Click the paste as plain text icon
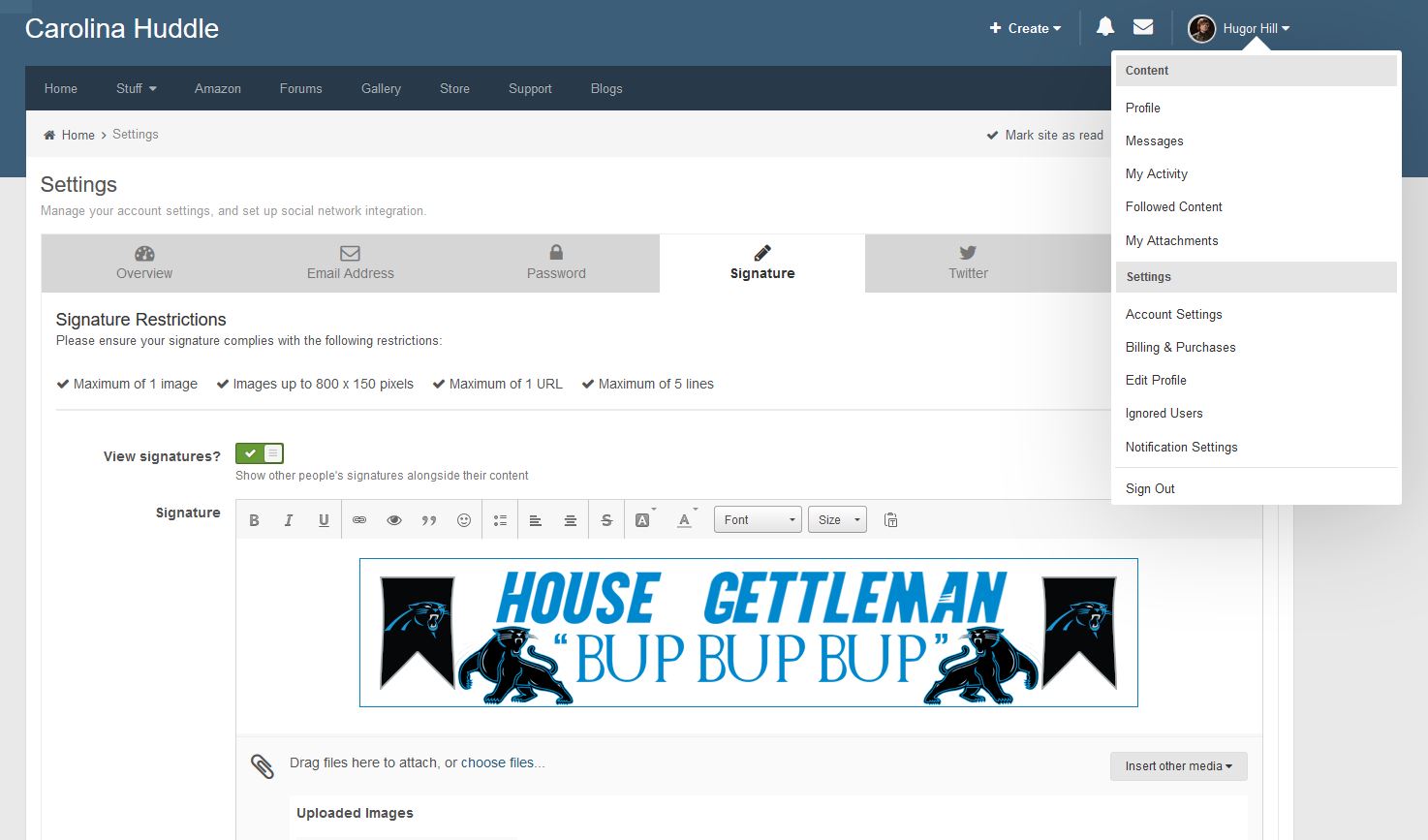Screen dimensions: 1428x840 coord(890,520)
